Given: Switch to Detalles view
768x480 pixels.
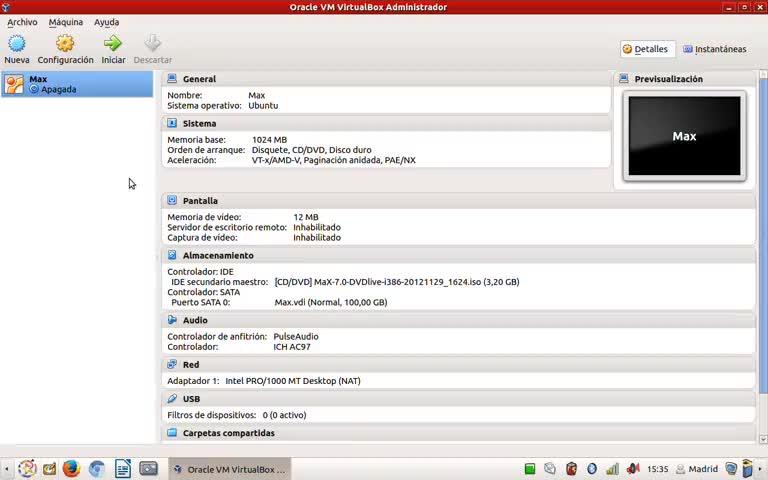Looking at the screenshot, I should pyautogui.click(x=645, y=49).
